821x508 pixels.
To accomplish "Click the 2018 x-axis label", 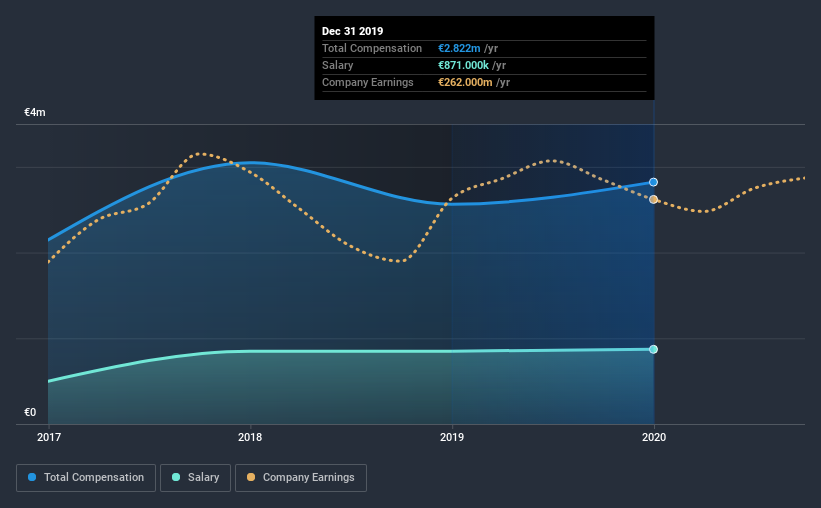I will pyautogui.click(x=250, y=437).
